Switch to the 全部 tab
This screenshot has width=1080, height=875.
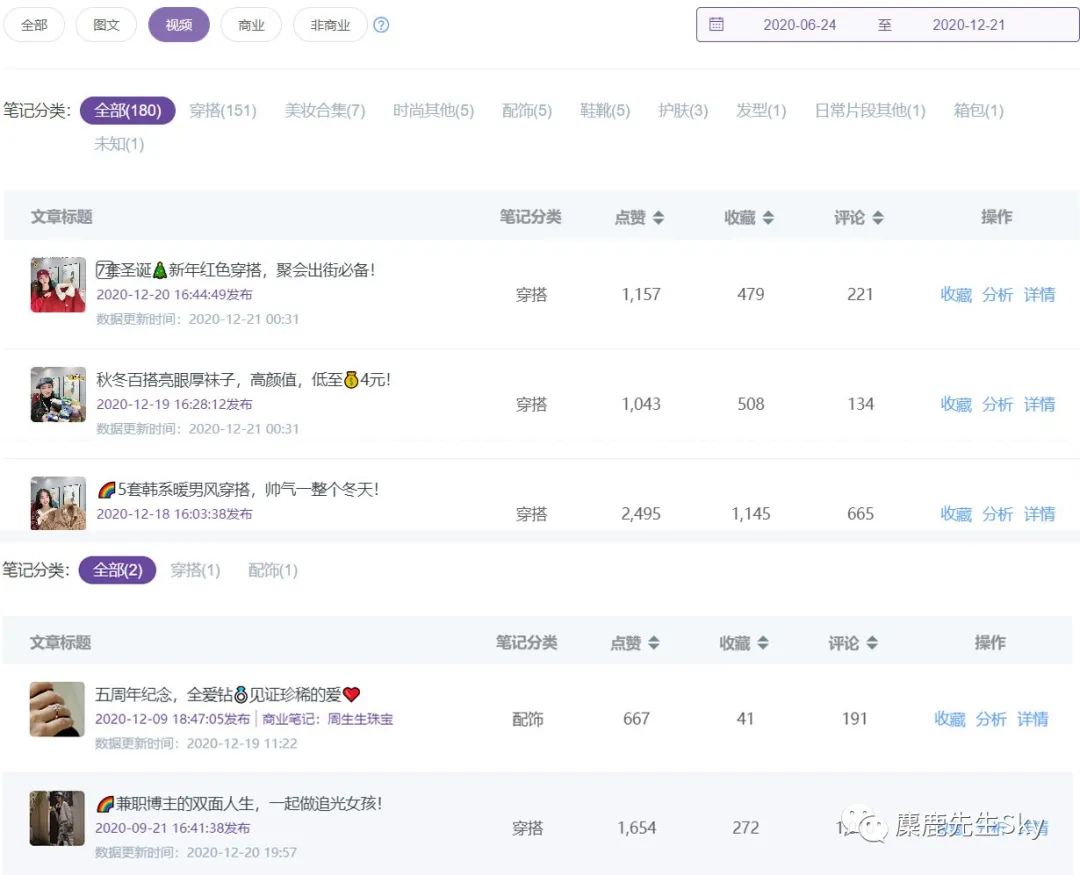[34, 25]
